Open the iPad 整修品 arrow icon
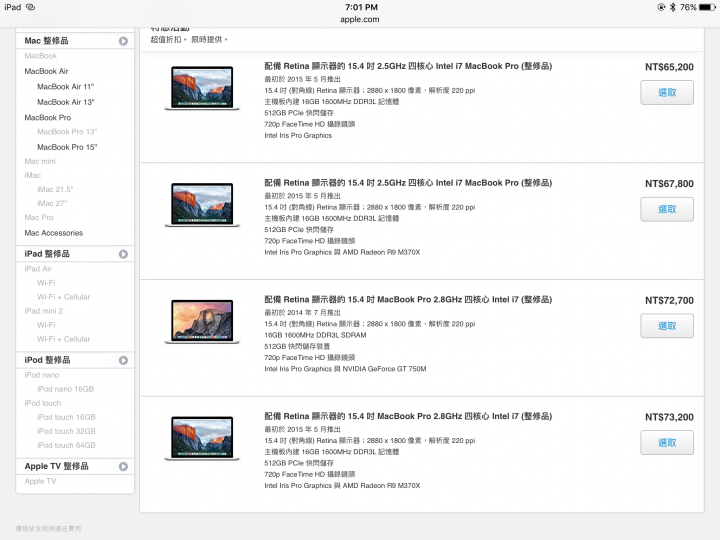Screen dimensions: 720x540 [123, 254]
